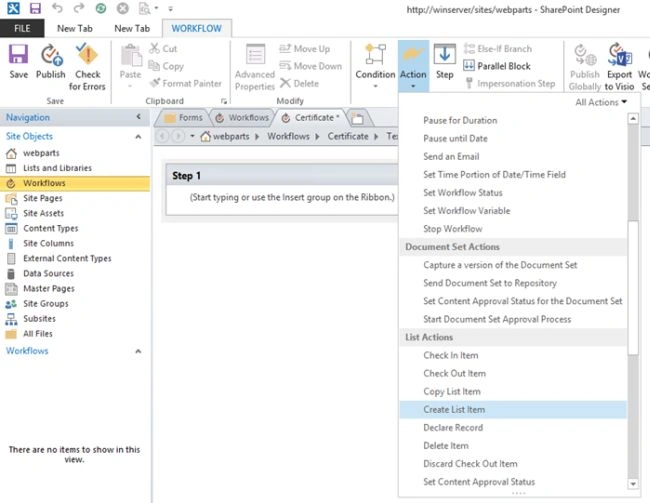Choose the Delete Item action
Screen dimensions: 650x503
pos(513,445)
